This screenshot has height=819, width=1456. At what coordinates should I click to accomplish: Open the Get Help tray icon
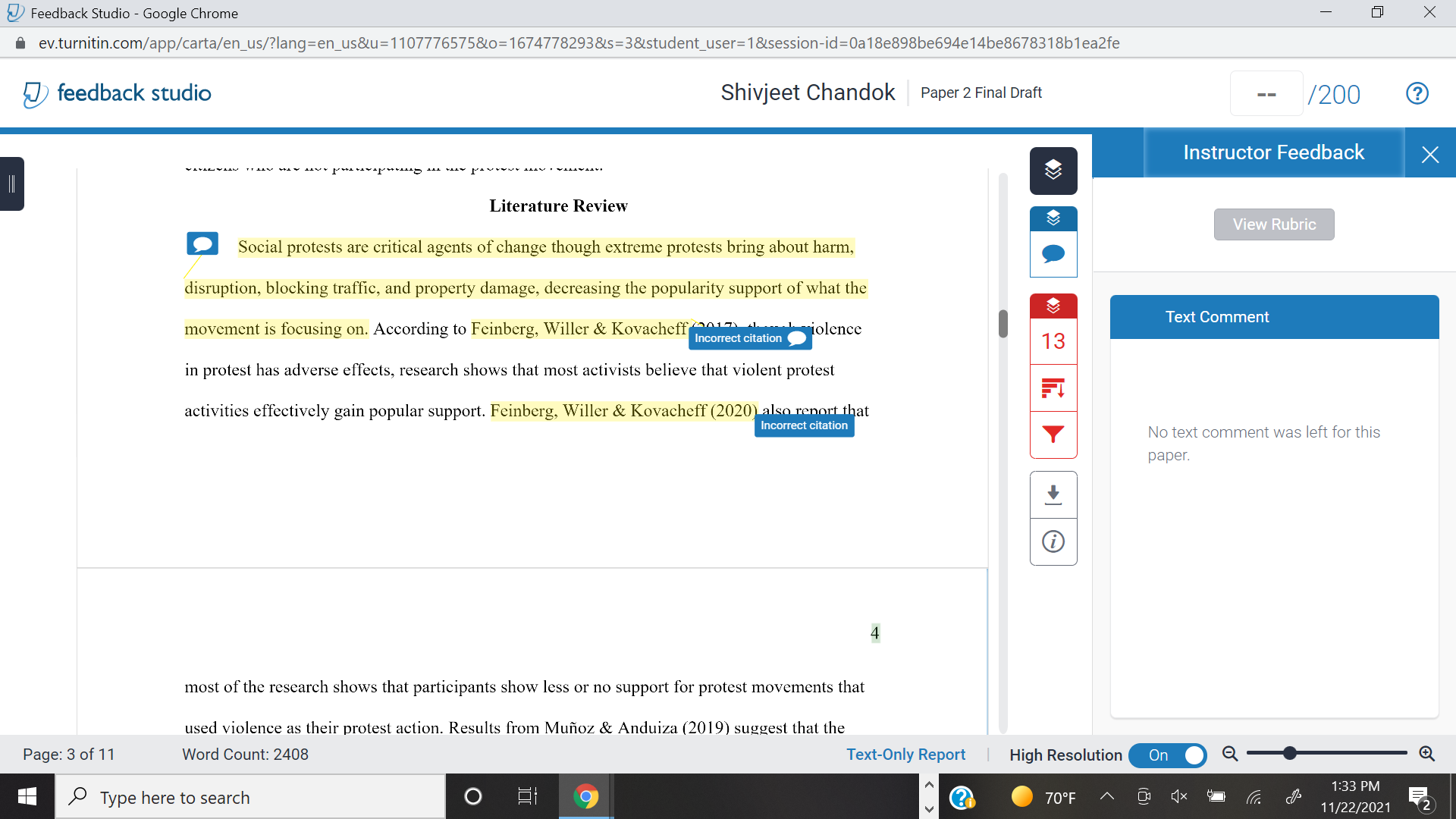(962, 798)
